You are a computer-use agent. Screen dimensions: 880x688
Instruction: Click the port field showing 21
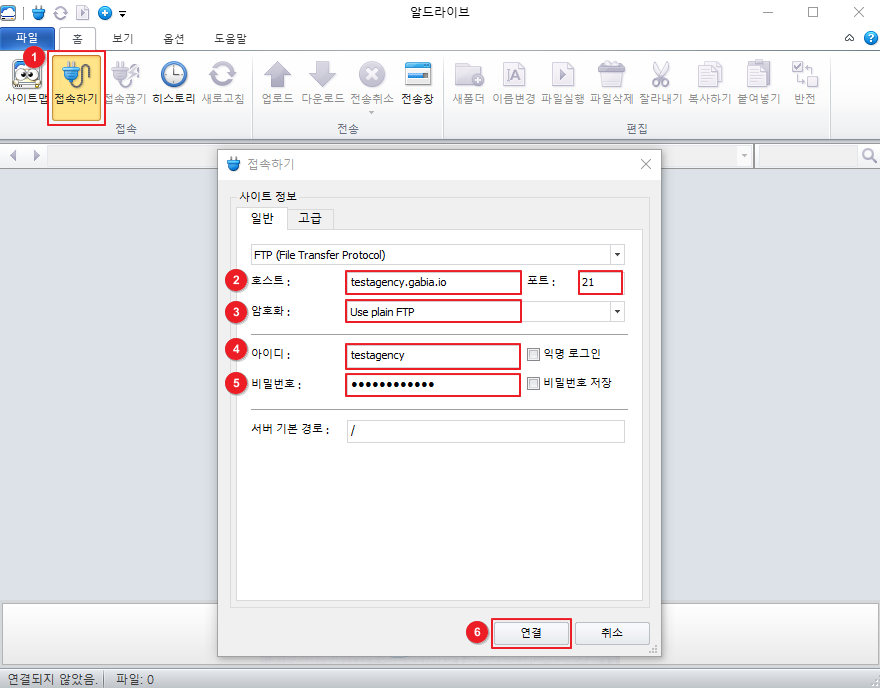click(600, 282)
